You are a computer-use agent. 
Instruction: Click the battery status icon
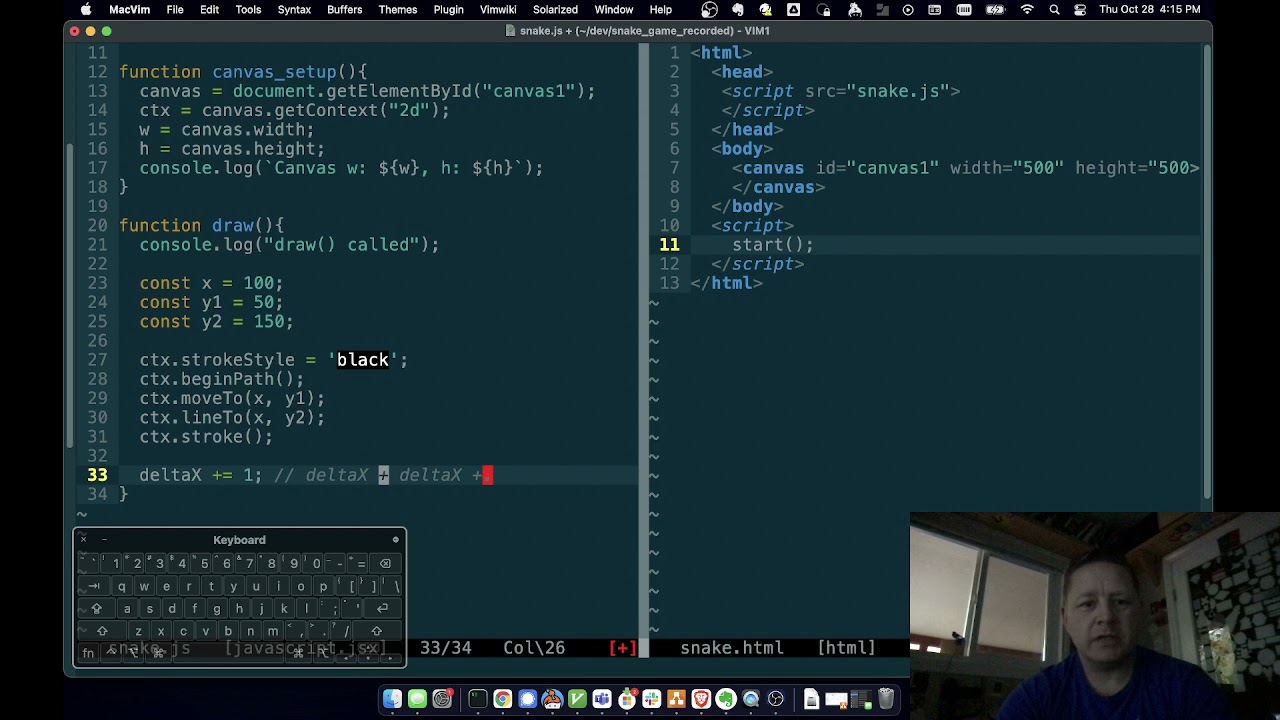[x=995, y=9]
